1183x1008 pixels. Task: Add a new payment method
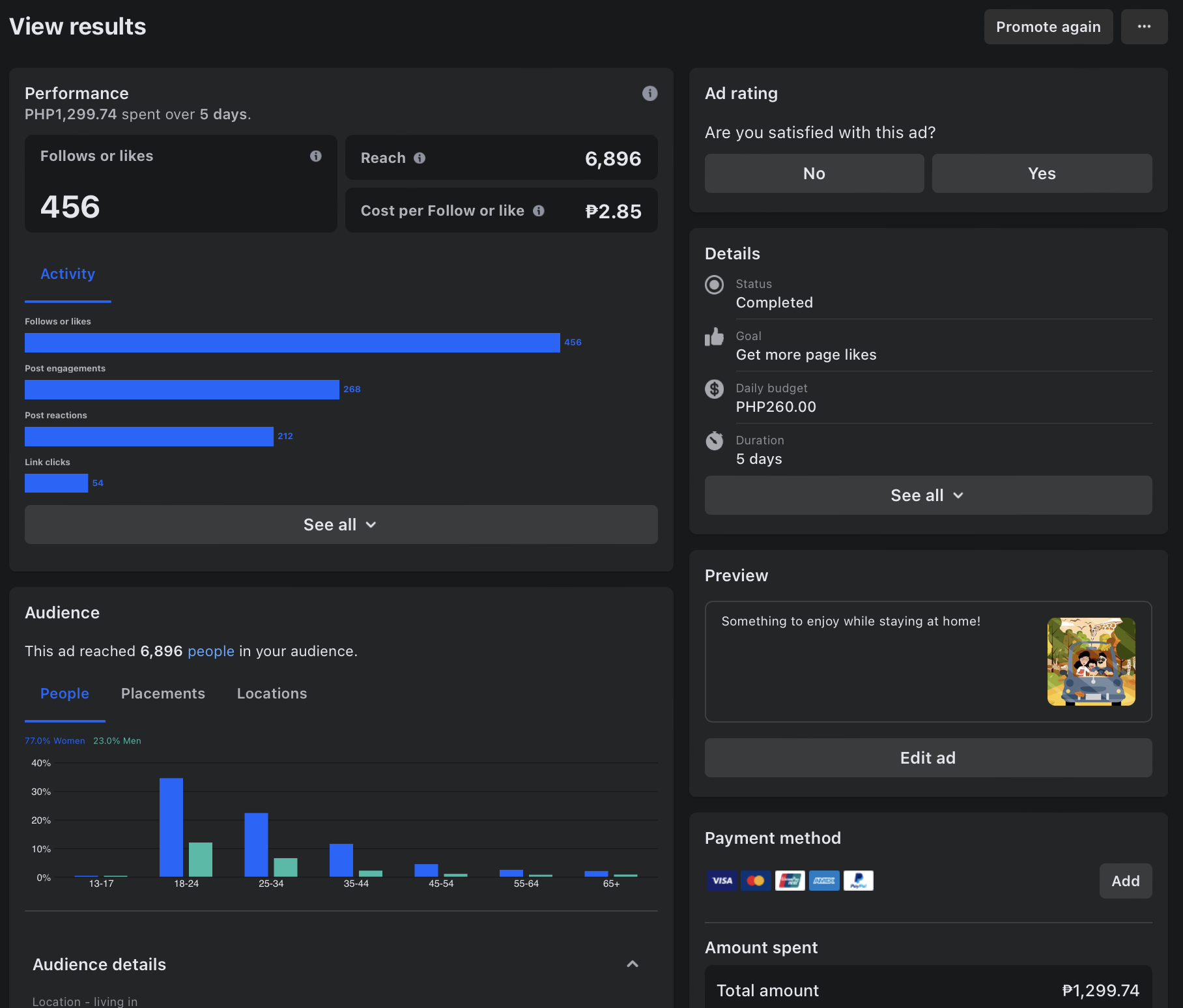(x=1126, y=881)
